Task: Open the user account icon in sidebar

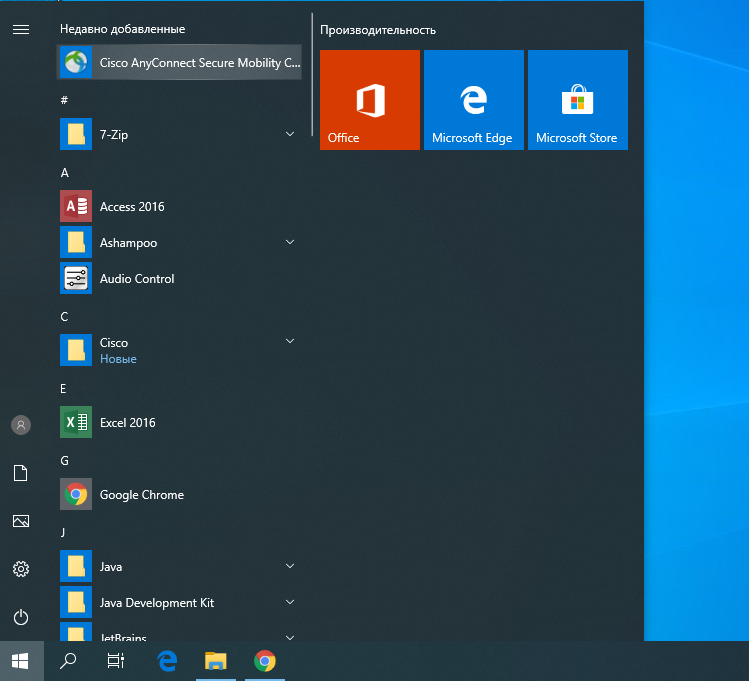Action: (21, 425)
